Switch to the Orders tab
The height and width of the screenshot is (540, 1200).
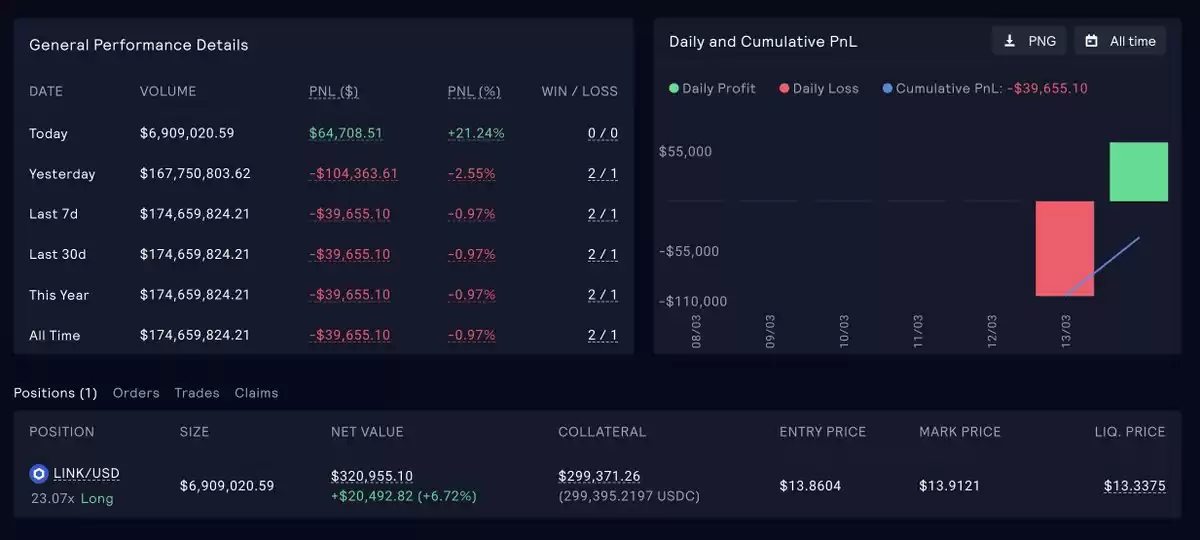(x=136, y=393)
